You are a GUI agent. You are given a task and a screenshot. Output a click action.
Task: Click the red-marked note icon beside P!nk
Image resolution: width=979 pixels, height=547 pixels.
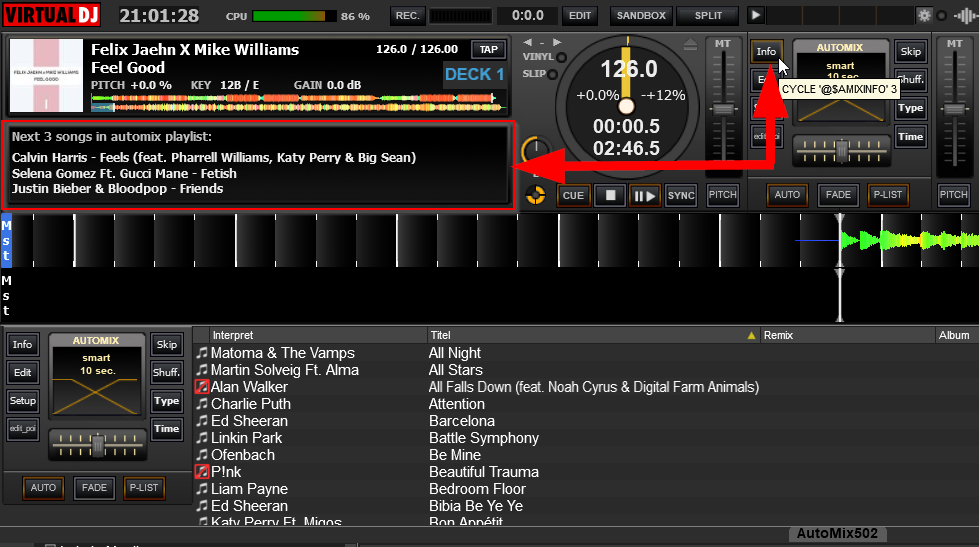coord(202,472)
